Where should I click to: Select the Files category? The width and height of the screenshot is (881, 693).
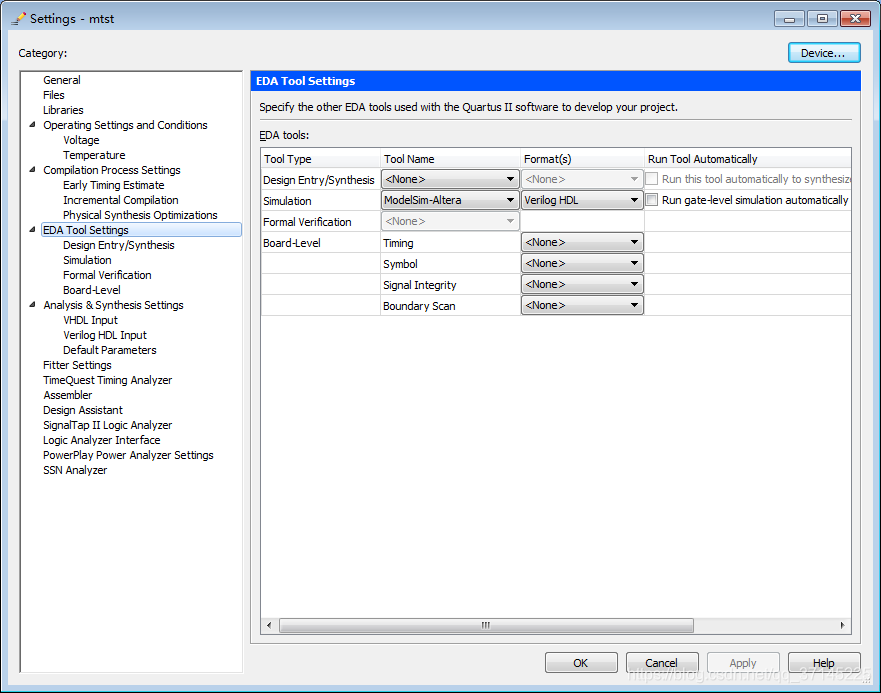pos(54,95)
